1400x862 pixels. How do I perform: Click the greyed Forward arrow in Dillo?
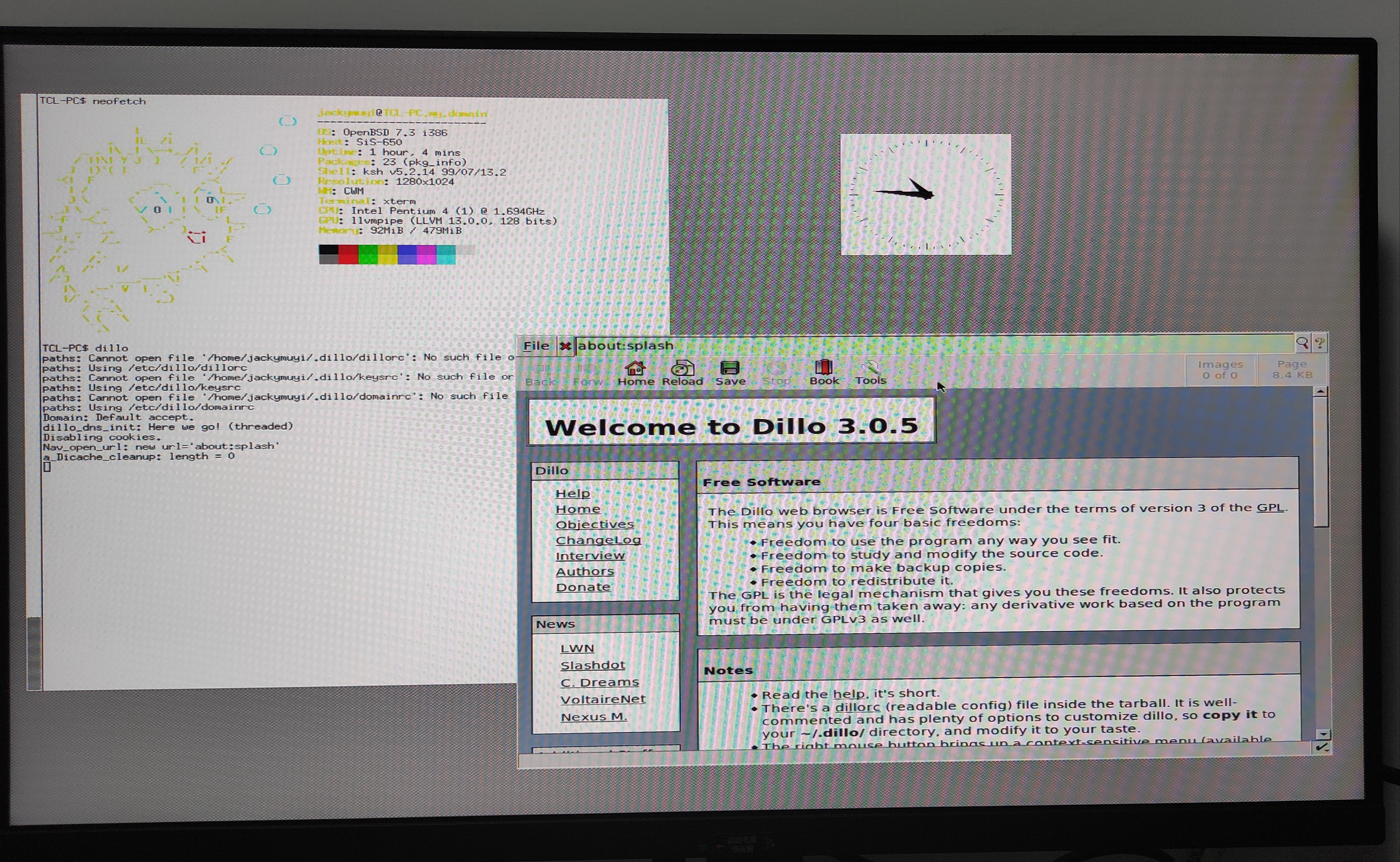point(587,375)
